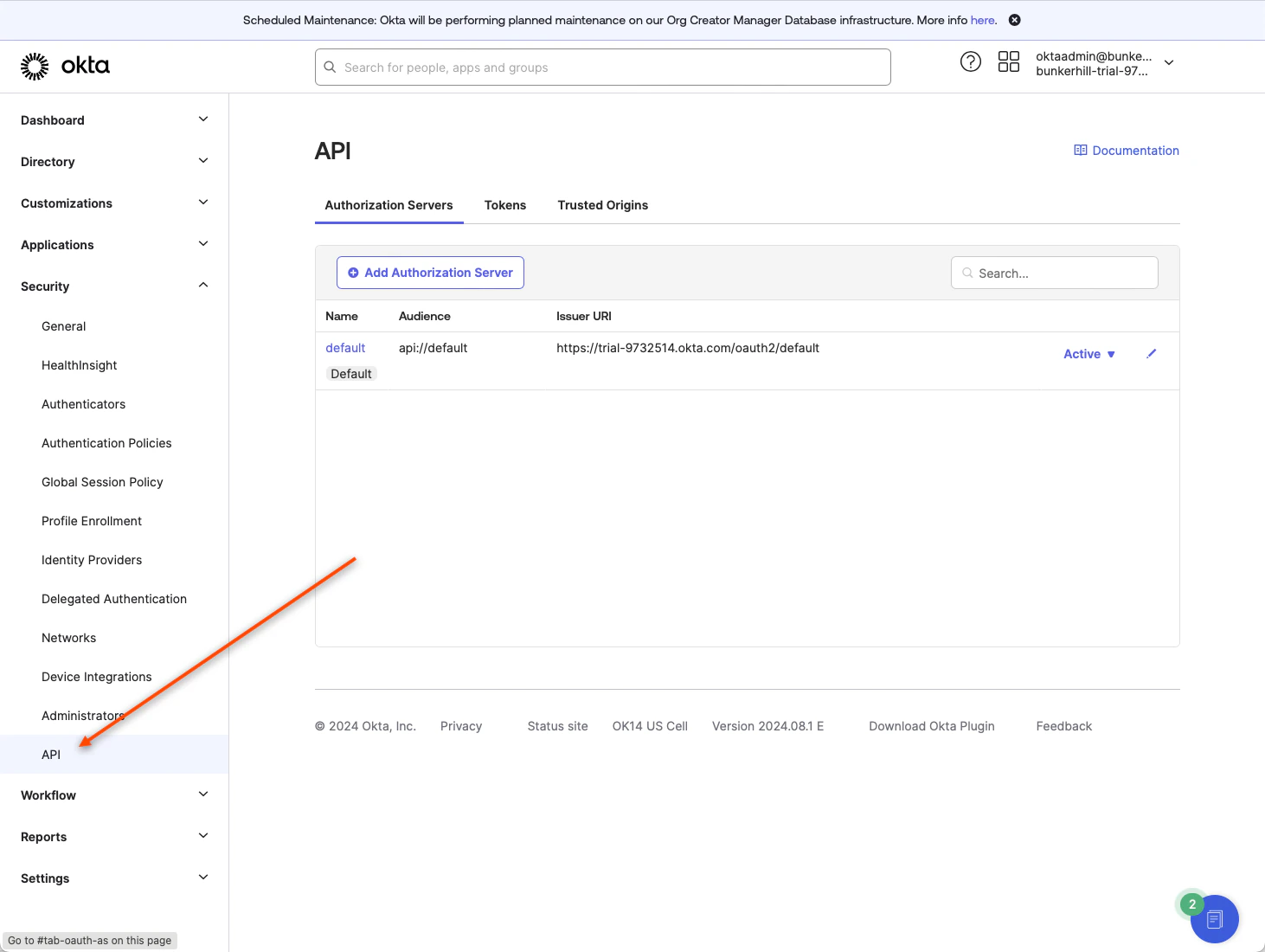Screen dimensions: 1265x952
Task: Open Global Session Policy
Action: tap(102, 482)
